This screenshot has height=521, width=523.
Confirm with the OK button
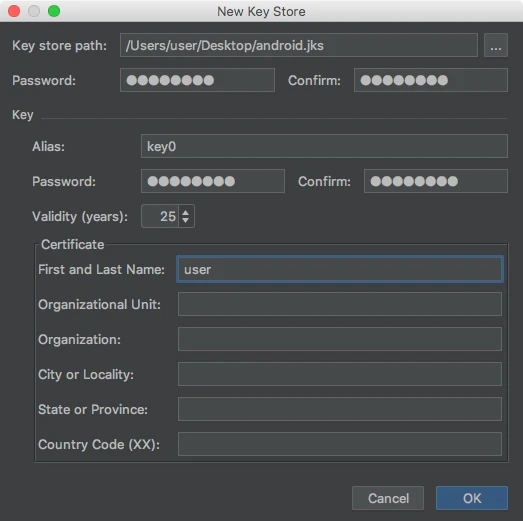(x=472, y=498)
